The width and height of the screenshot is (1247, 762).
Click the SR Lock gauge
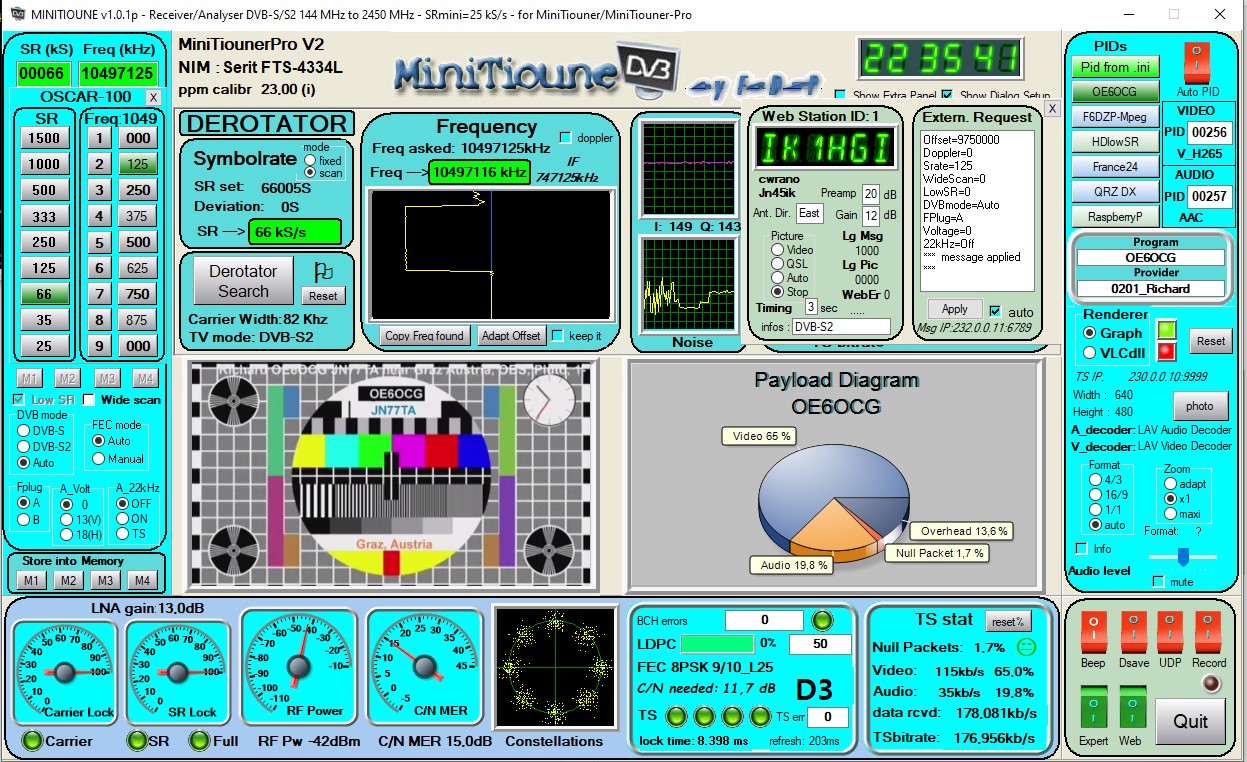(x=178, y=672)
